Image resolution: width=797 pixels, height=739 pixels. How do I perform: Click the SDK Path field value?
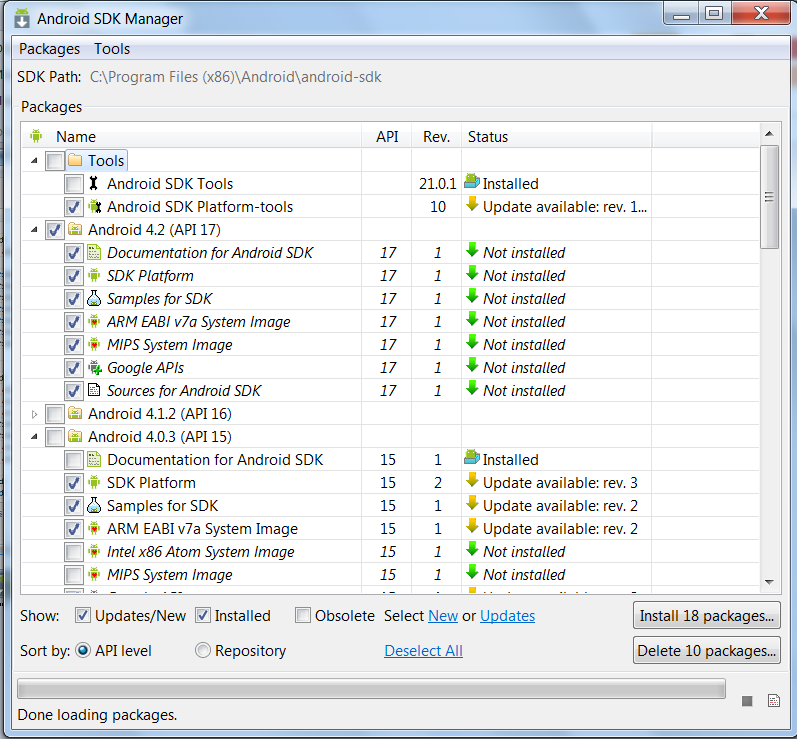point(235,77)
